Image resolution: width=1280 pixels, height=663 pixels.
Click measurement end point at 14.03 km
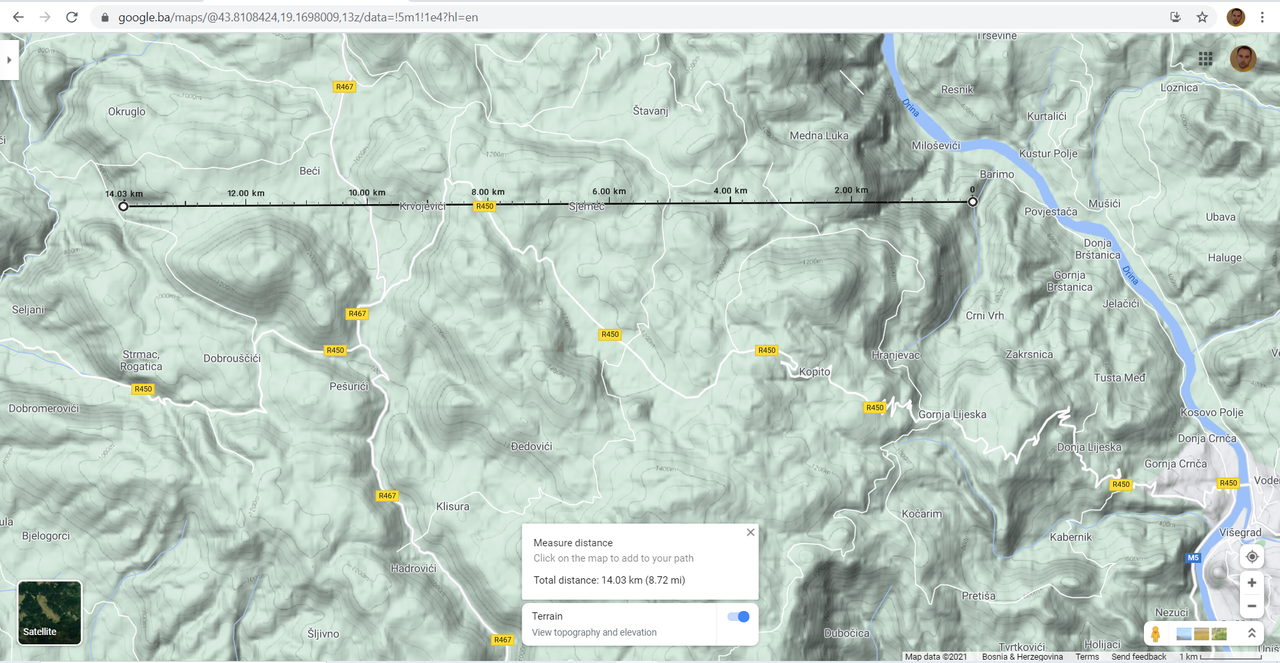123,206
